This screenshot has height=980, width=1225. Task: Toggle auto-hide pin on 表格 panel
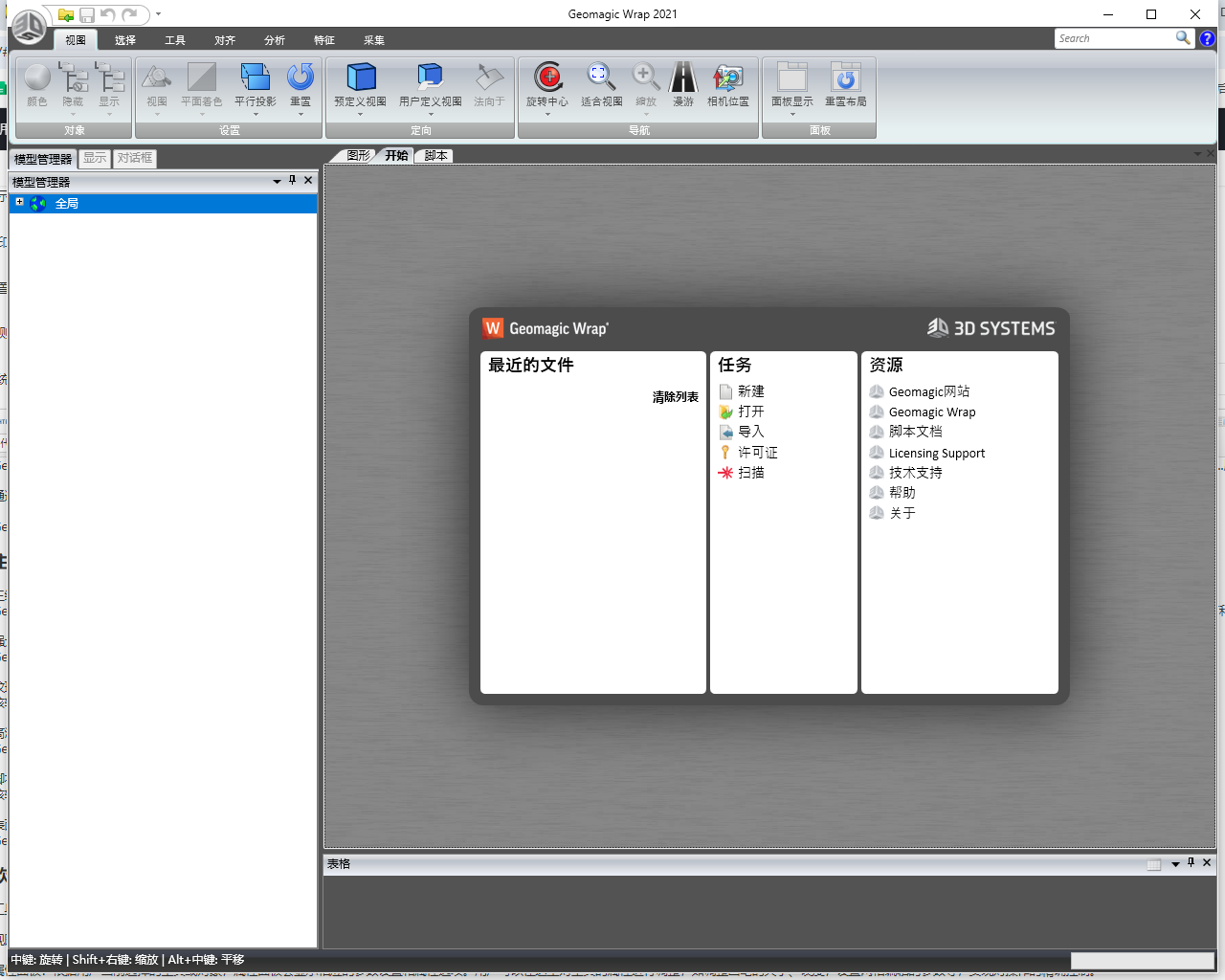point(1192,863)
